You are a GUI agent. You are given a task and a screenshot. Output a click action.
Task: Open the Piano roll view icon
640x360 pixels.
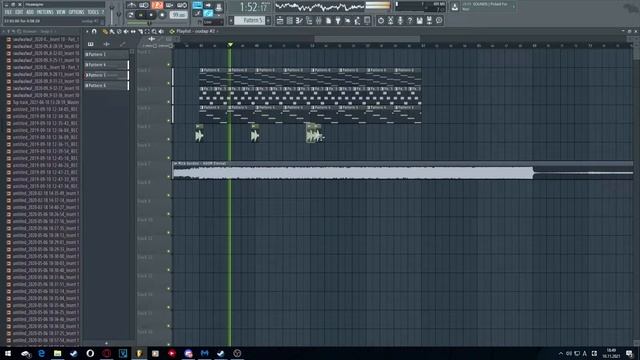tap(299, 20)
